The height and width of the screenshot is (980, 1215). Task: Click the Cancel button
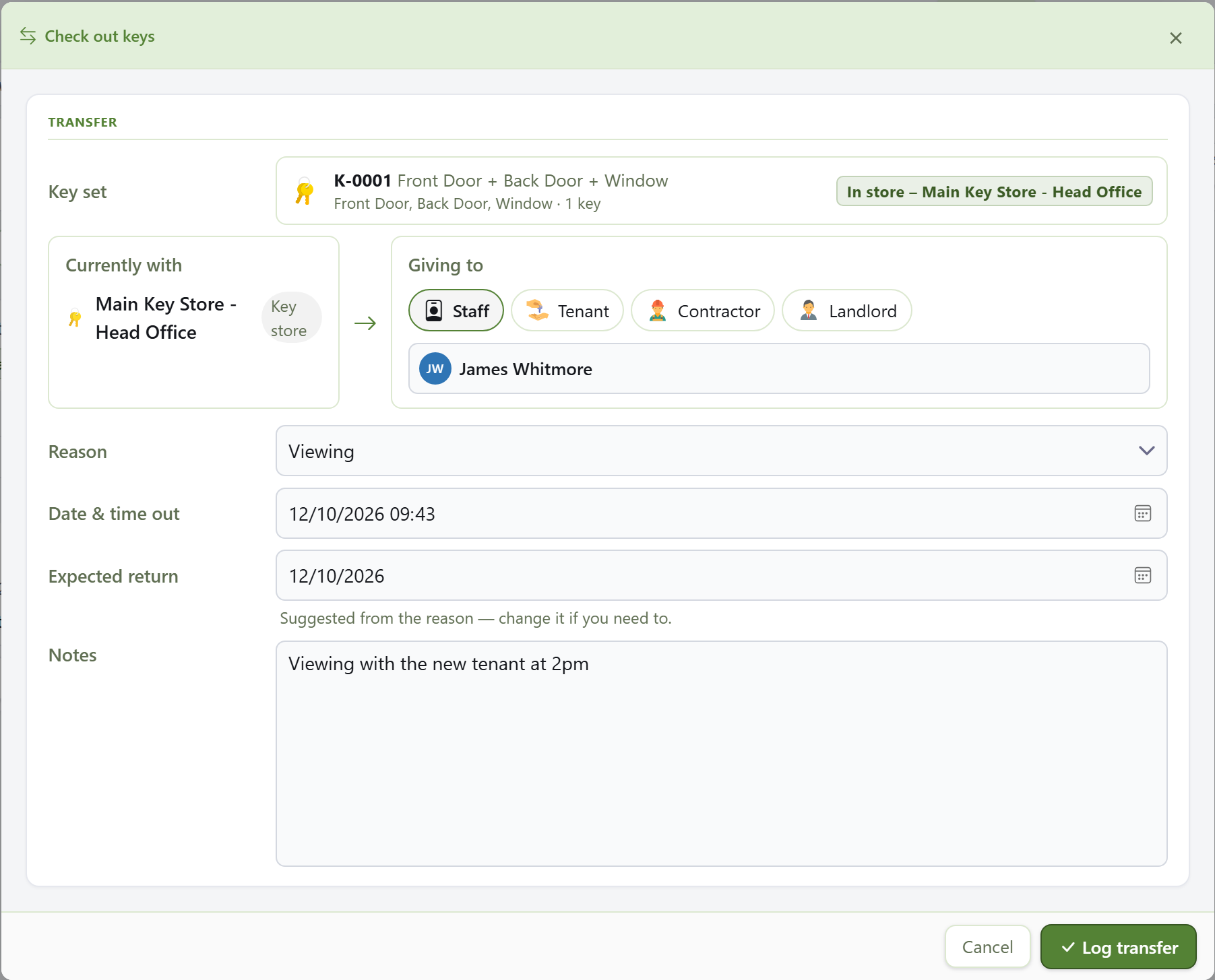[988, 947]
